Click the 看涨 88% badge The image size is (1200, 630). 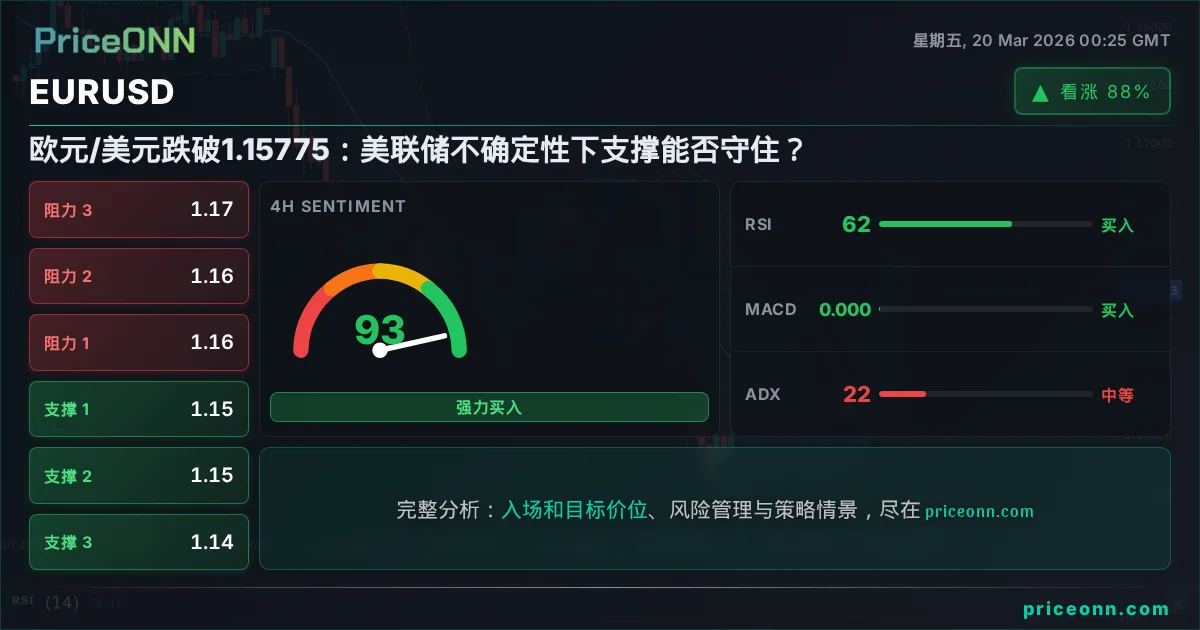coord(1092,92)
